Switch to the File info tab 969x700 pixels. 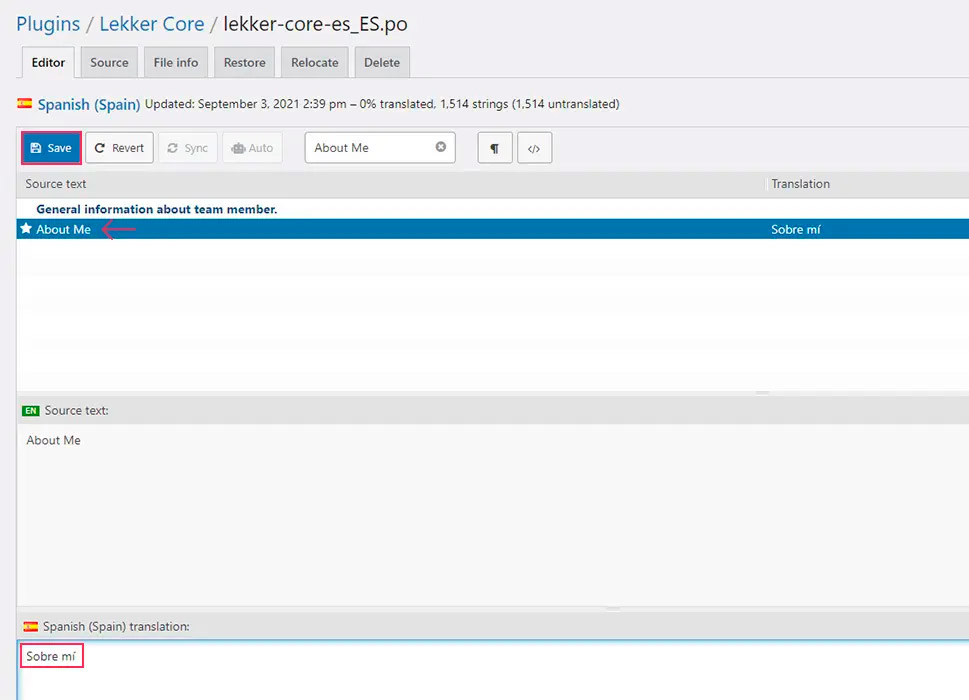point(176,62)
